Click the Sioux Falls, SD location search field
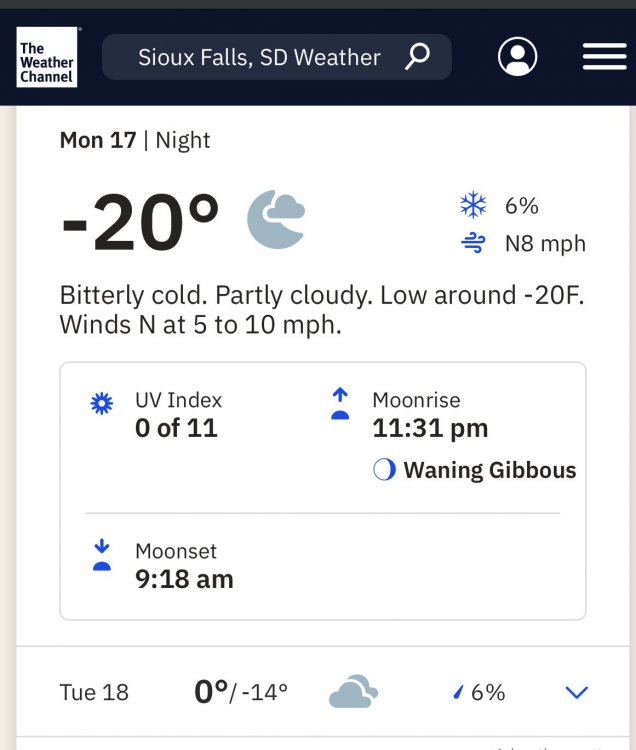Screen dimensions: 636x750 click(x=260, y=57)
